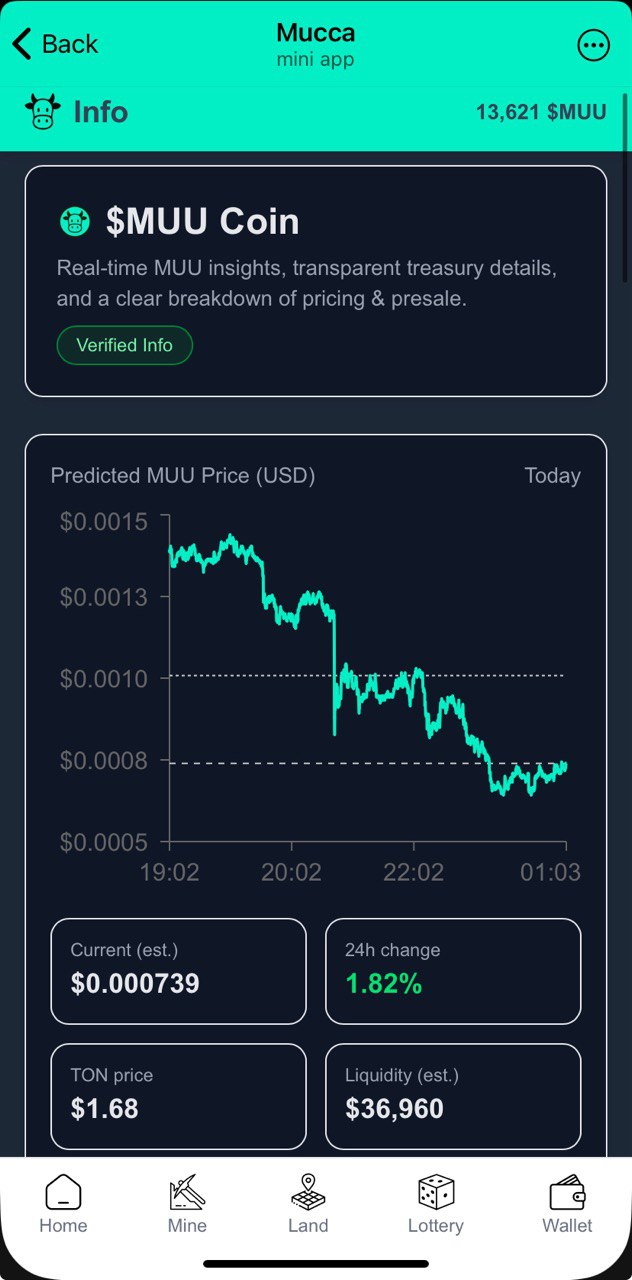Click the Verified Info badge
Screen dimensions: 632x1280
pyautogui.click(x=125, y=345)
